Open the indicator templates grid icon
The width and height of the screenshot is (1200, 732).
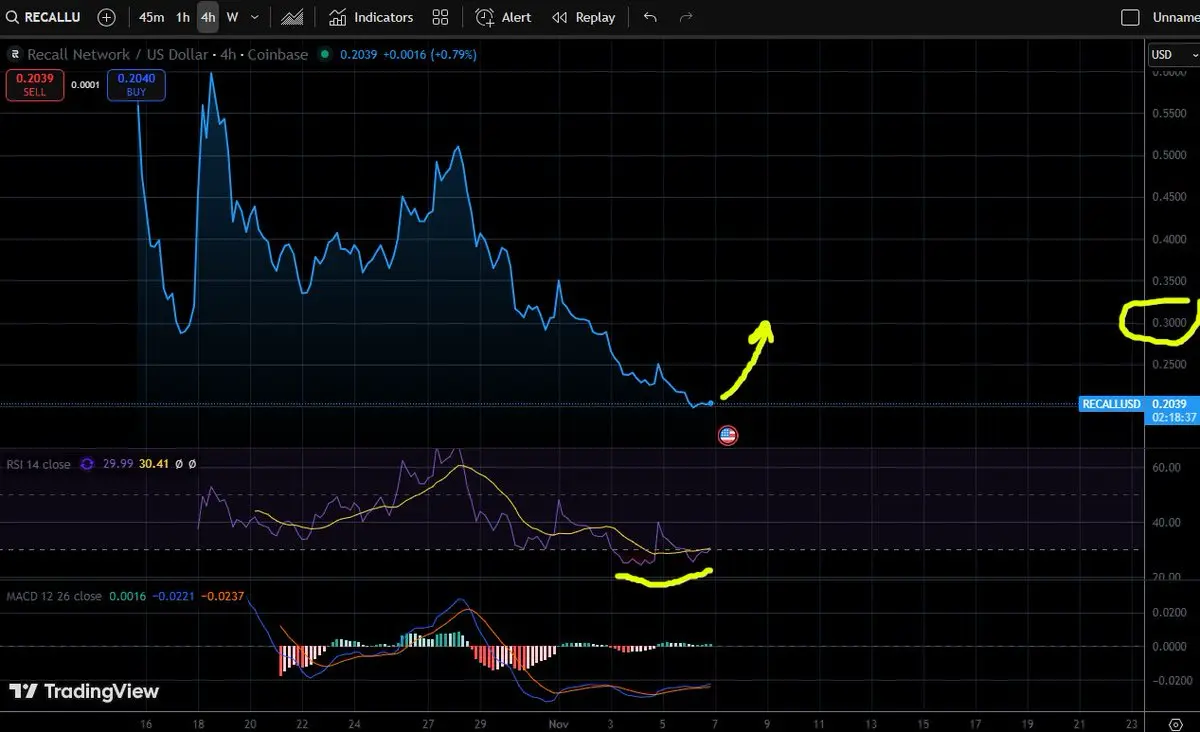coord(440,17)
